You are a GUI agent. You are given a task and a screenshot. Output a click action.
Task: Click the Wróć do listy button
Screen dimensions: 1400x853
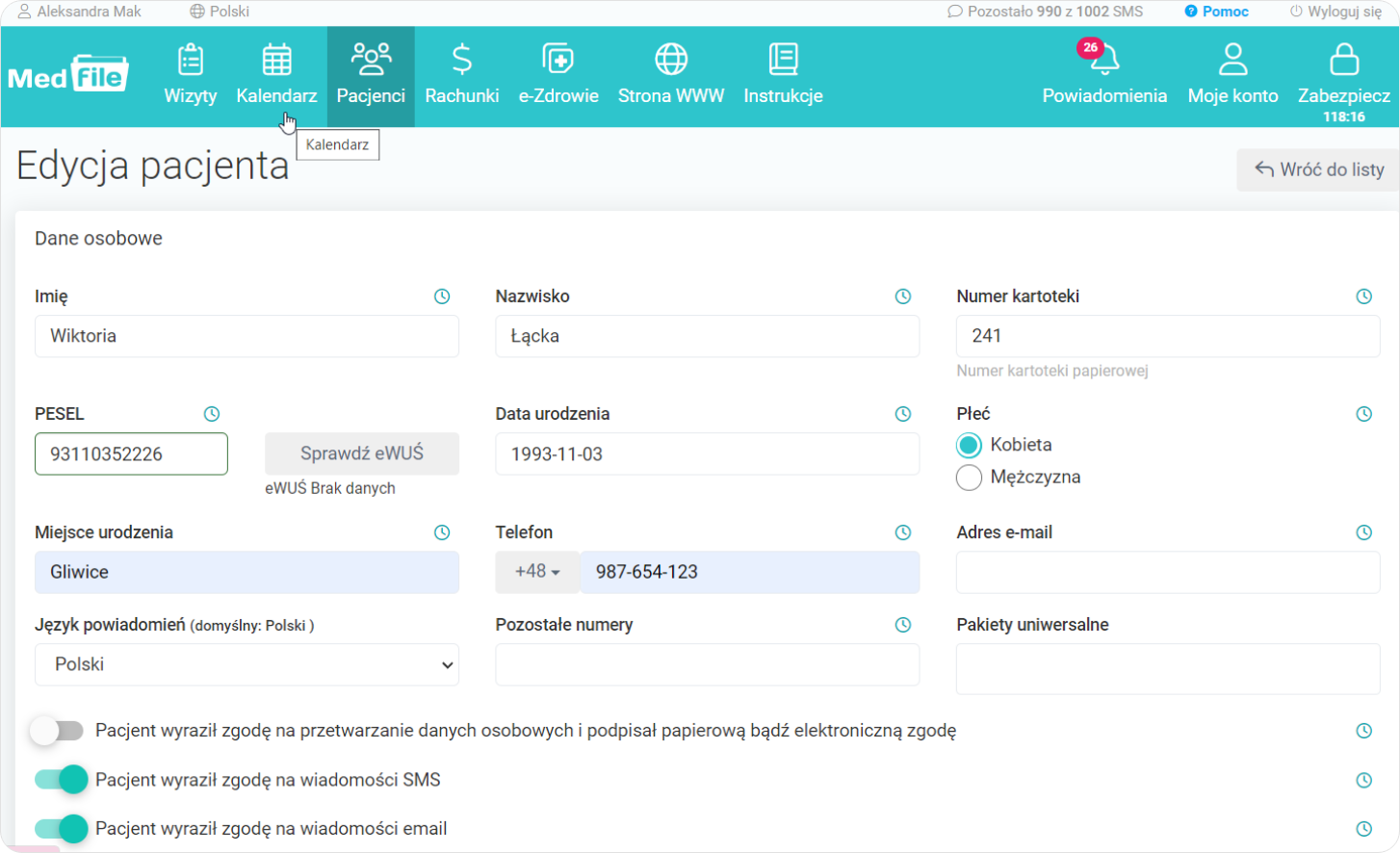click(1318, 169)
